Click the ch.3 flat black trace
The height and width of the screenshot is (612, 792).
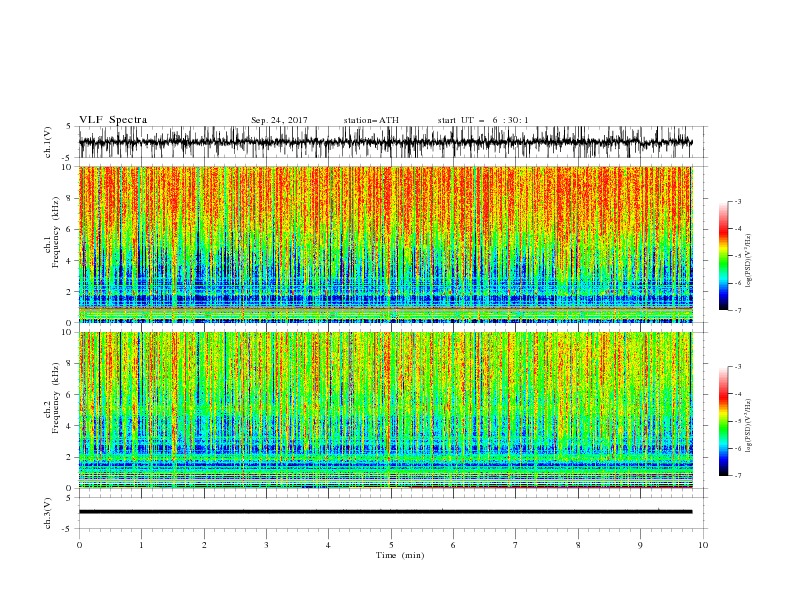(386, 512)
